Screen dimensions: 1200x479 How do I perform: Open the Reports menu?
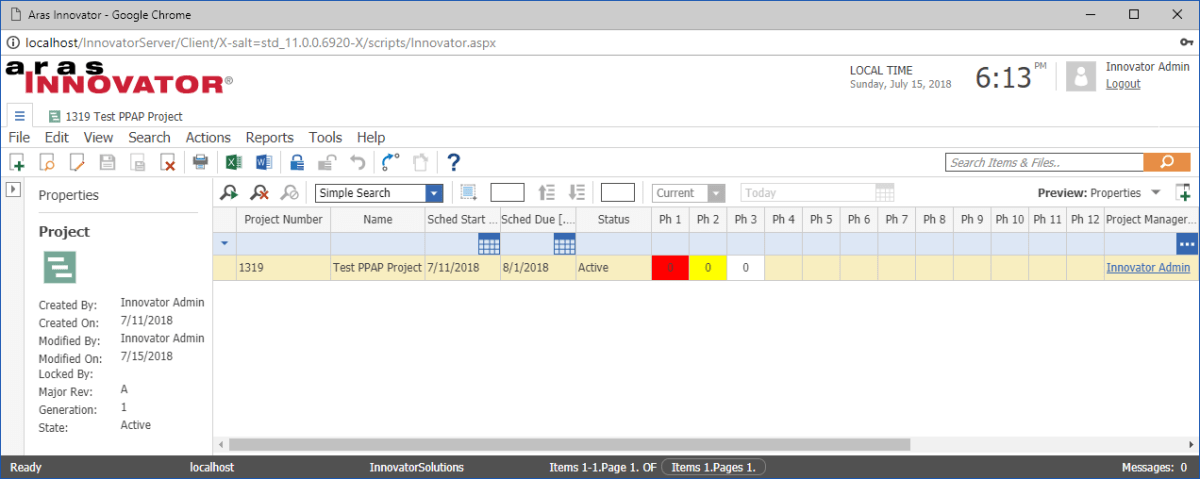click(x=269, y=138)
